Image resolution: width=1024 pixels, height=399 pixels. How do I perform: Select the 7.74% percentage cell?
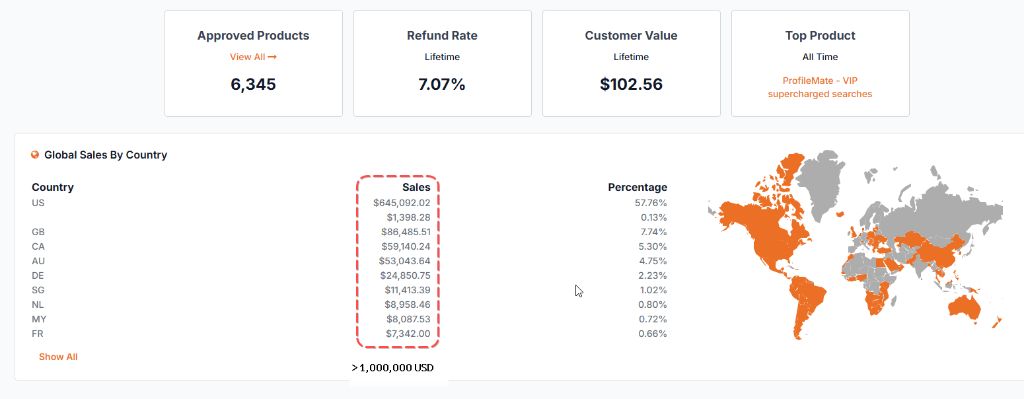[x=654, y=232]
